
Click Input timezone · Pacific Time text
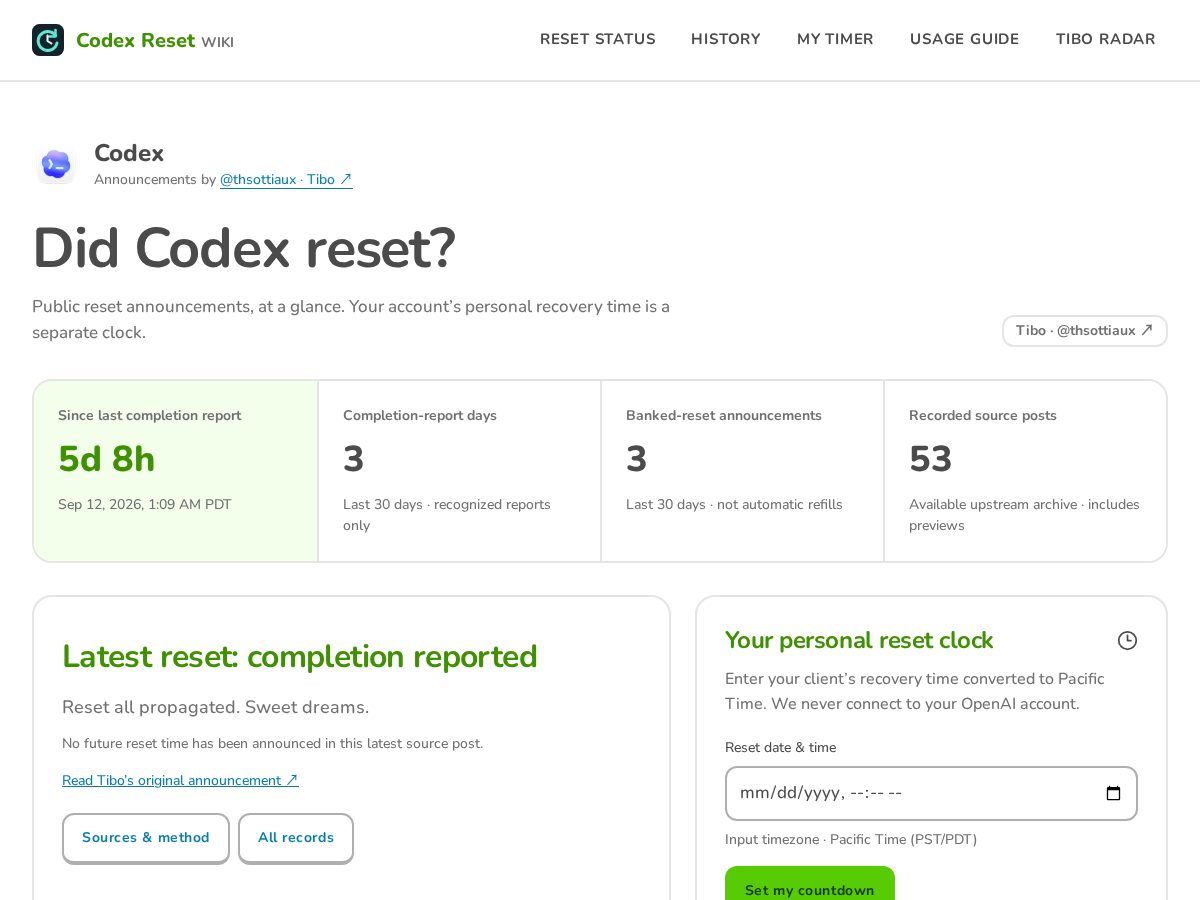point(851,840)
